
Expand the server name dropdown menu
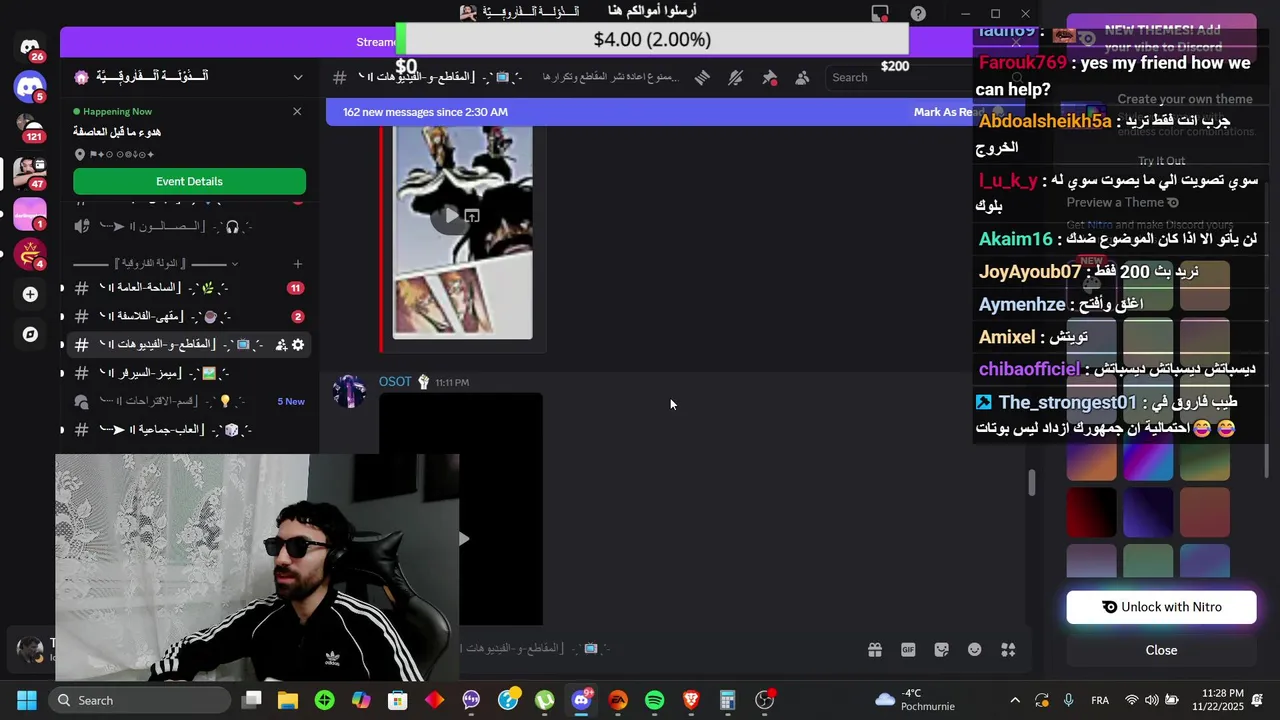[x=298, y=77]
